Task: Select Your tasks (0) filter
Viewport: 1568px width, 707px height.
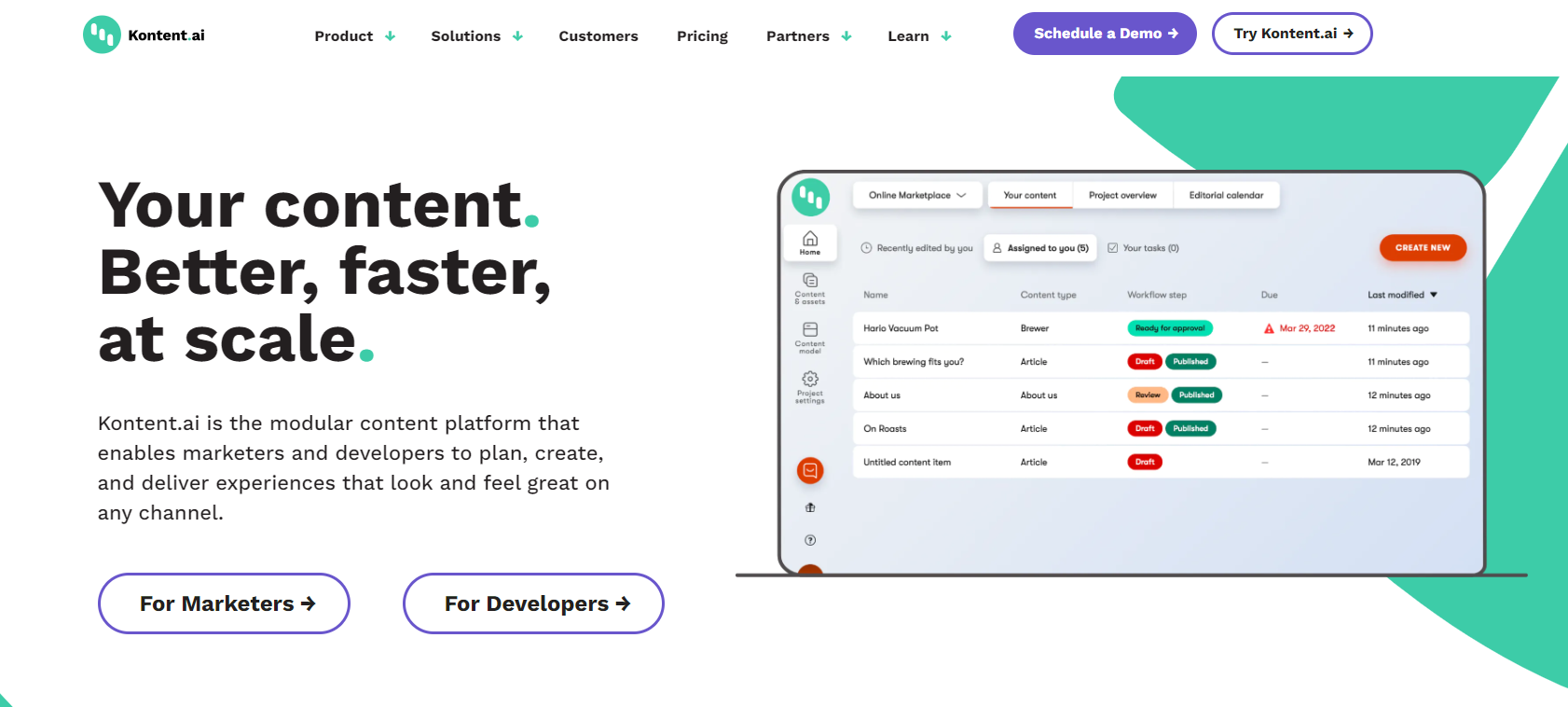Action: pyautogui.click(x=1143, y=248)
